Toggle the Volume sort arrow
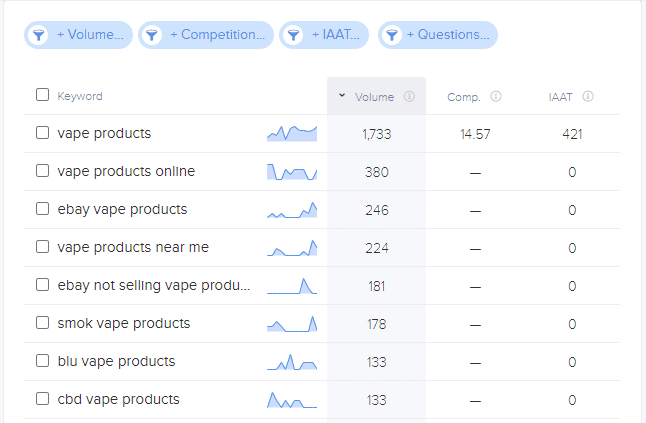This screenshot has width=646, height=423. pyautogui.click(x=342, y=96)
